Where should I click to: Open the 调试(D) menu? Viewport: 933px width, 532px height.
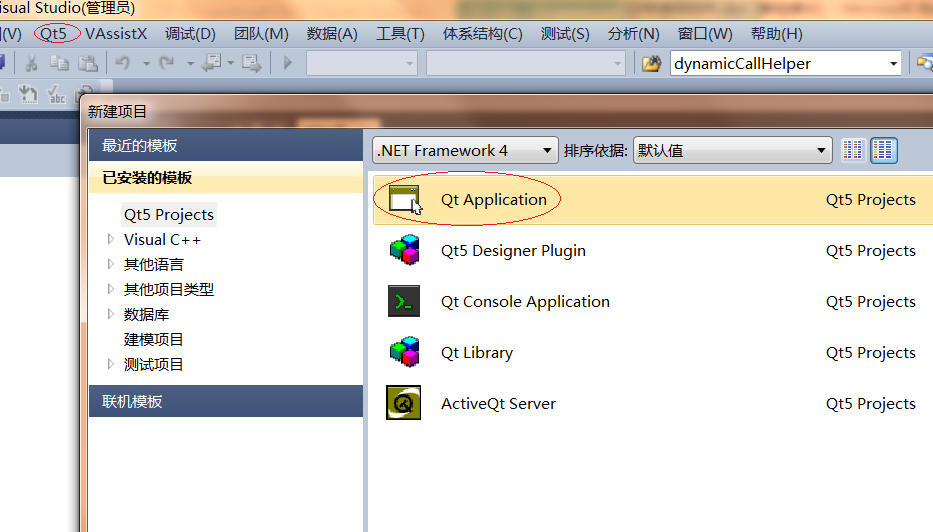(190, 34)
